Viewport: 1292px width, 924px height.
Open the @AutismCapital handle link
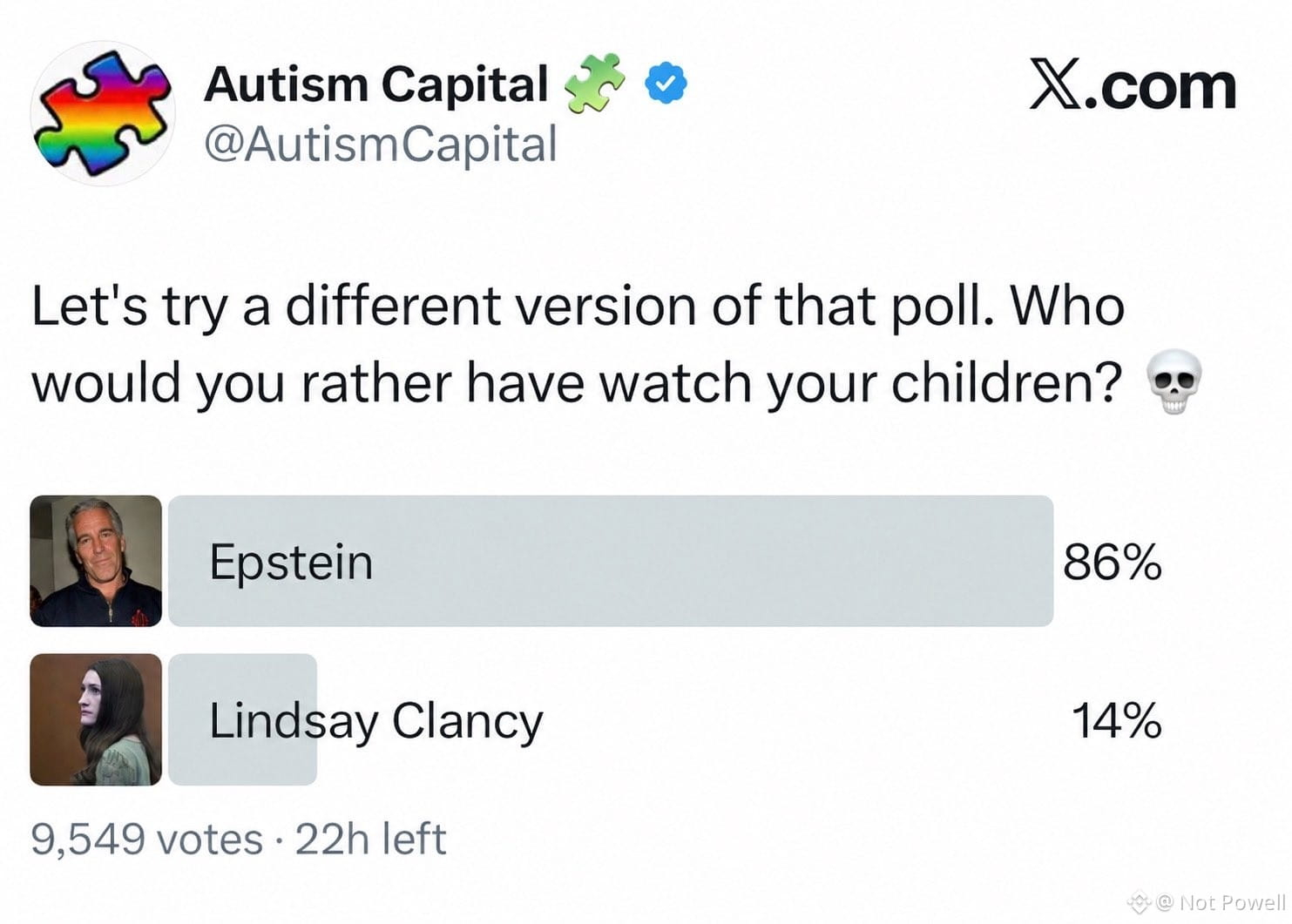[381, 144]
